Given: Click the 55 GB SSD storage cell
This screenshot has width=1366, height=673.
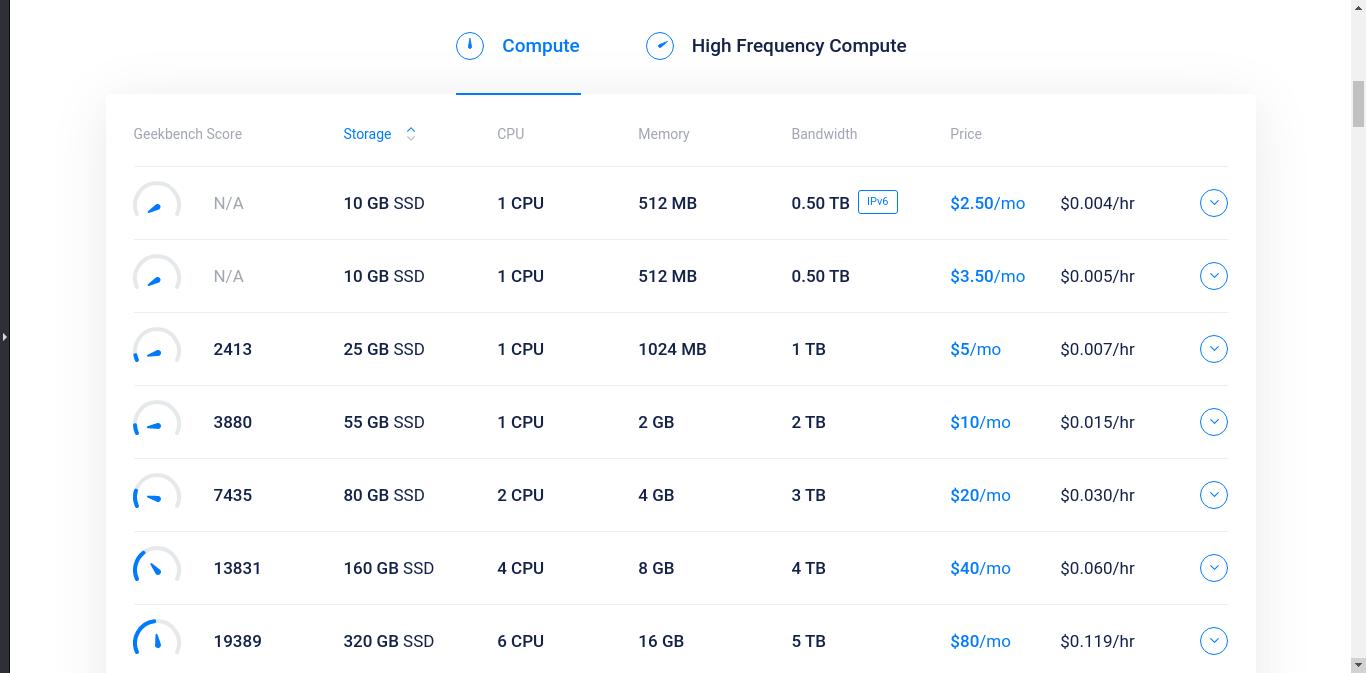Looking at the screenshot, I should [x=384, y=422].
